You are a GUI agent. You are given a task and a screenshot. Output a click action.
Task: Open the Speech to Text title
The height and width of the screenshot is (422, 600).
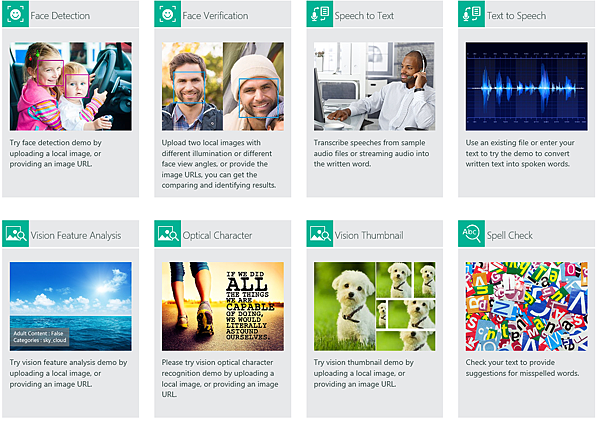coord(364,16)
